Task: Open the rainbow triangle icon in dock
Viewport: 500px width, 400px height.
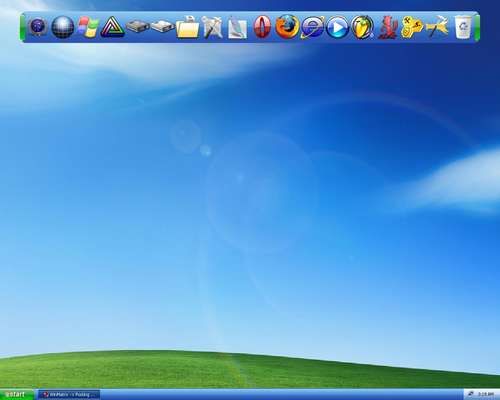Action: coord(113,27)
